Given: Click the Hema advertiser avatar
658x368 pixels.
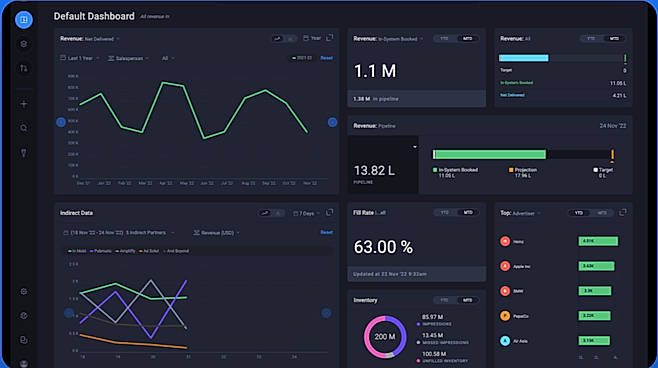Looking at the screenshot, I should 505,241.
